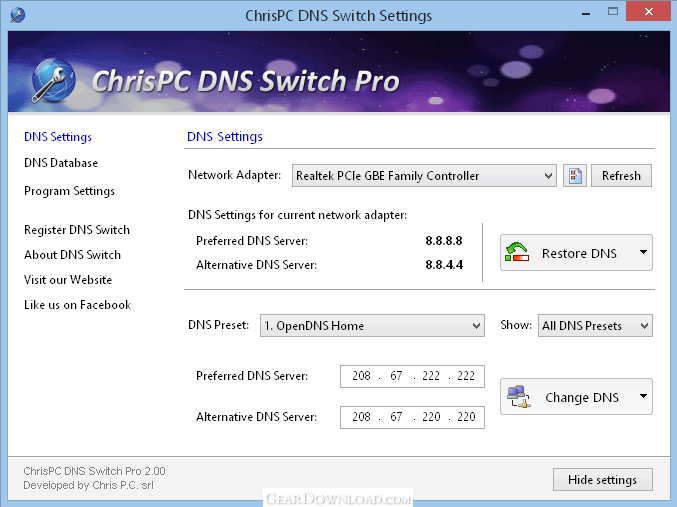The image size is (677, 507).
Task: Maximize the ChrisPC DNS Switch window
Action: coord(613,12)
